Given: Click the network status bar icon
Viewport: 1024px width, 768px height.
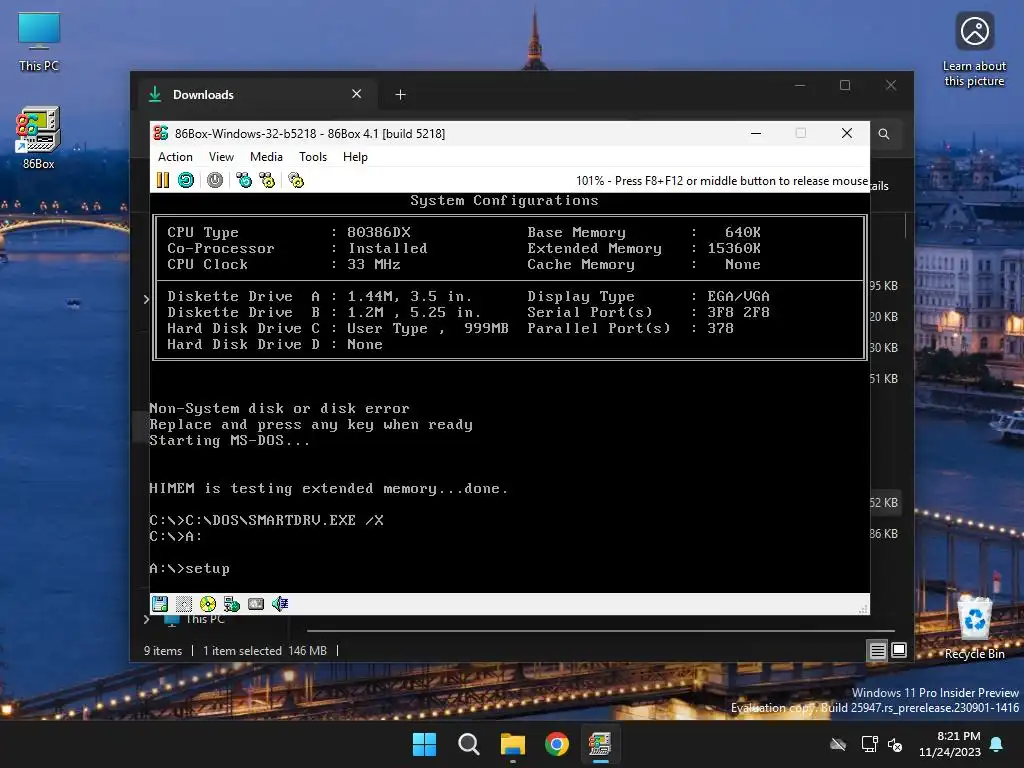Looking at the screenshot, I should point(232,604).
